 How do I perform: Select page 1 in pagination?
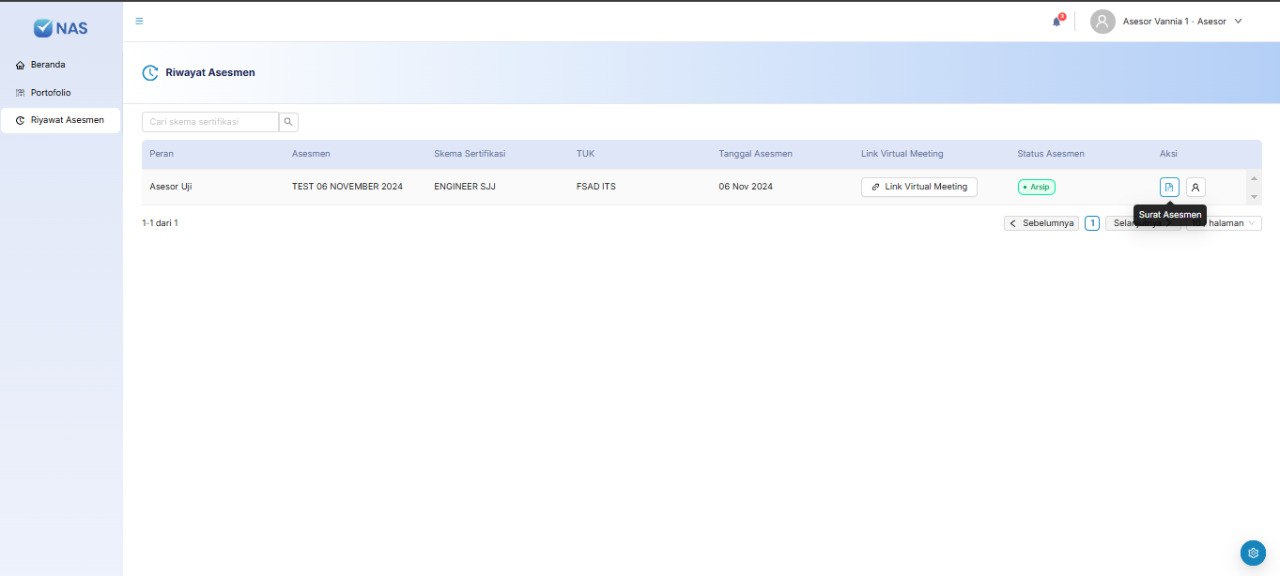1092,223
